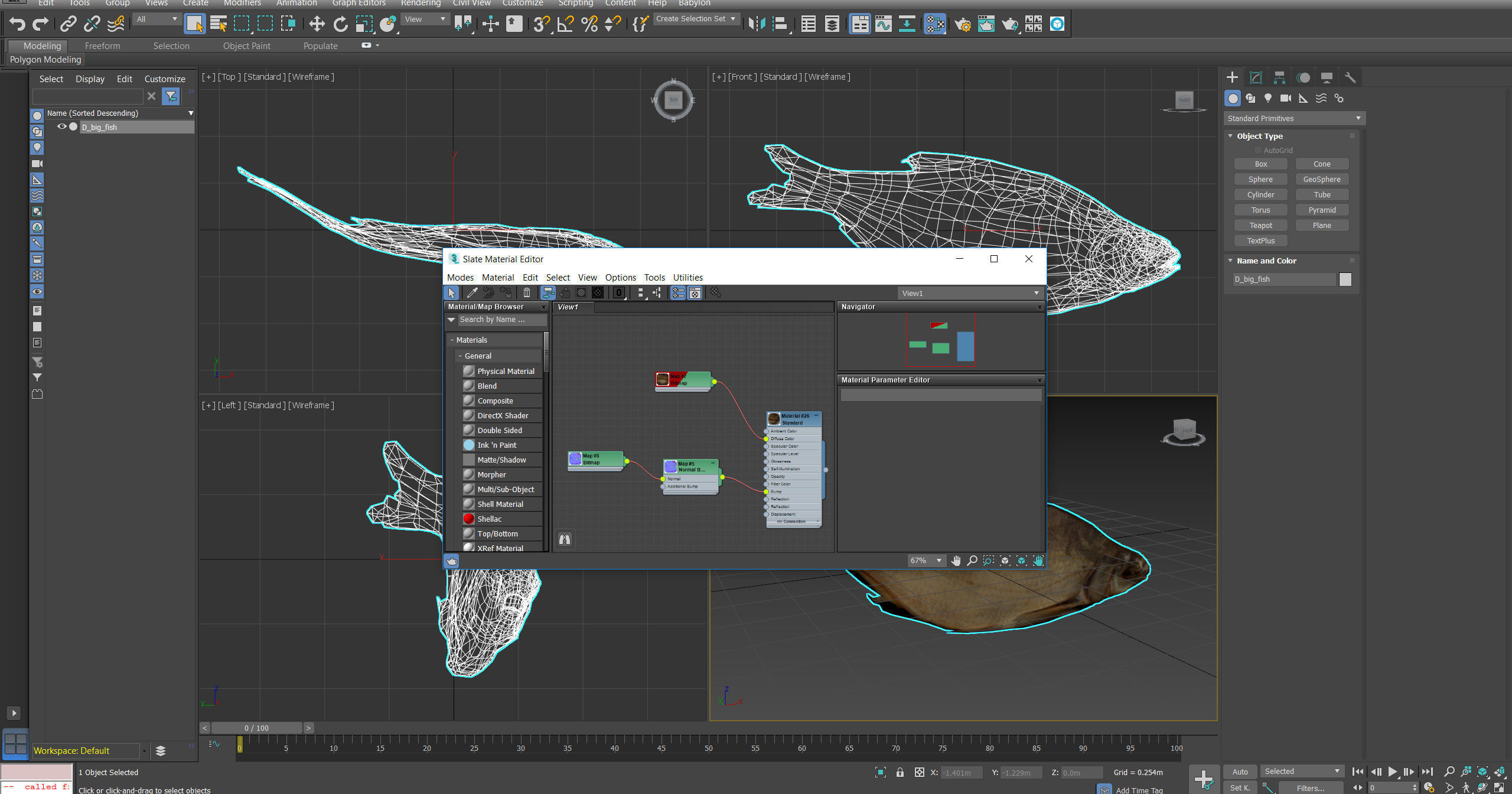The image size is (1512, 794).
Task: Click the Mirror tool icon
Action: coord(757,24)
